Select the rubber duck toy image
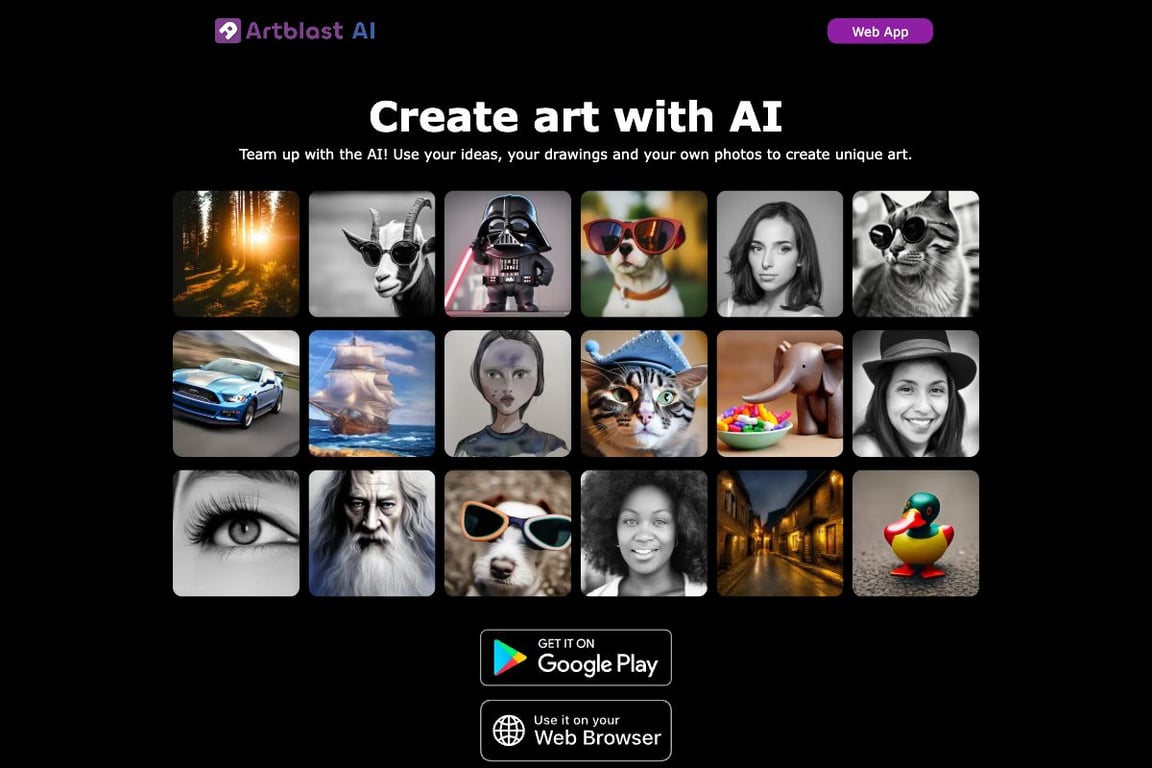The height and width of the screenshot is (768, 1152). tap(915, 533)
